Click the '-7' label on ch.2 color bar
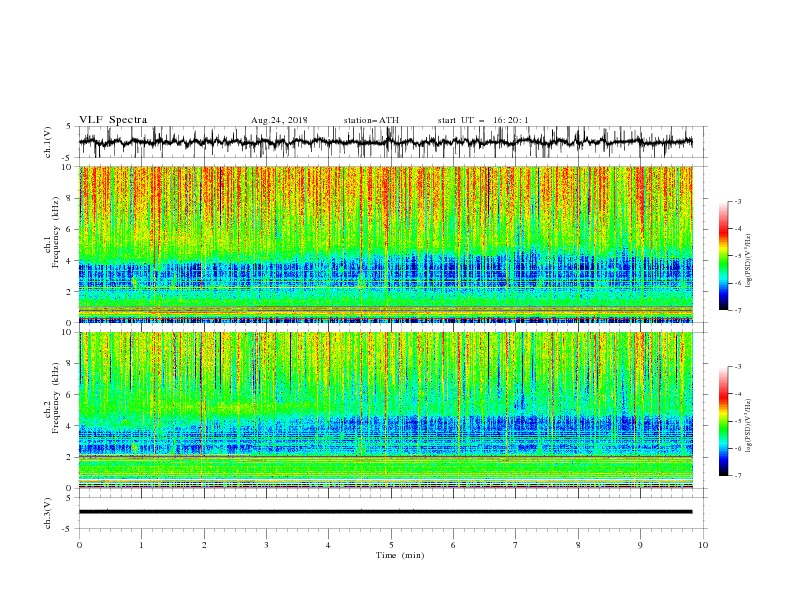The height and width of the screenshot is (612, 792). click(x=738, y=476)
